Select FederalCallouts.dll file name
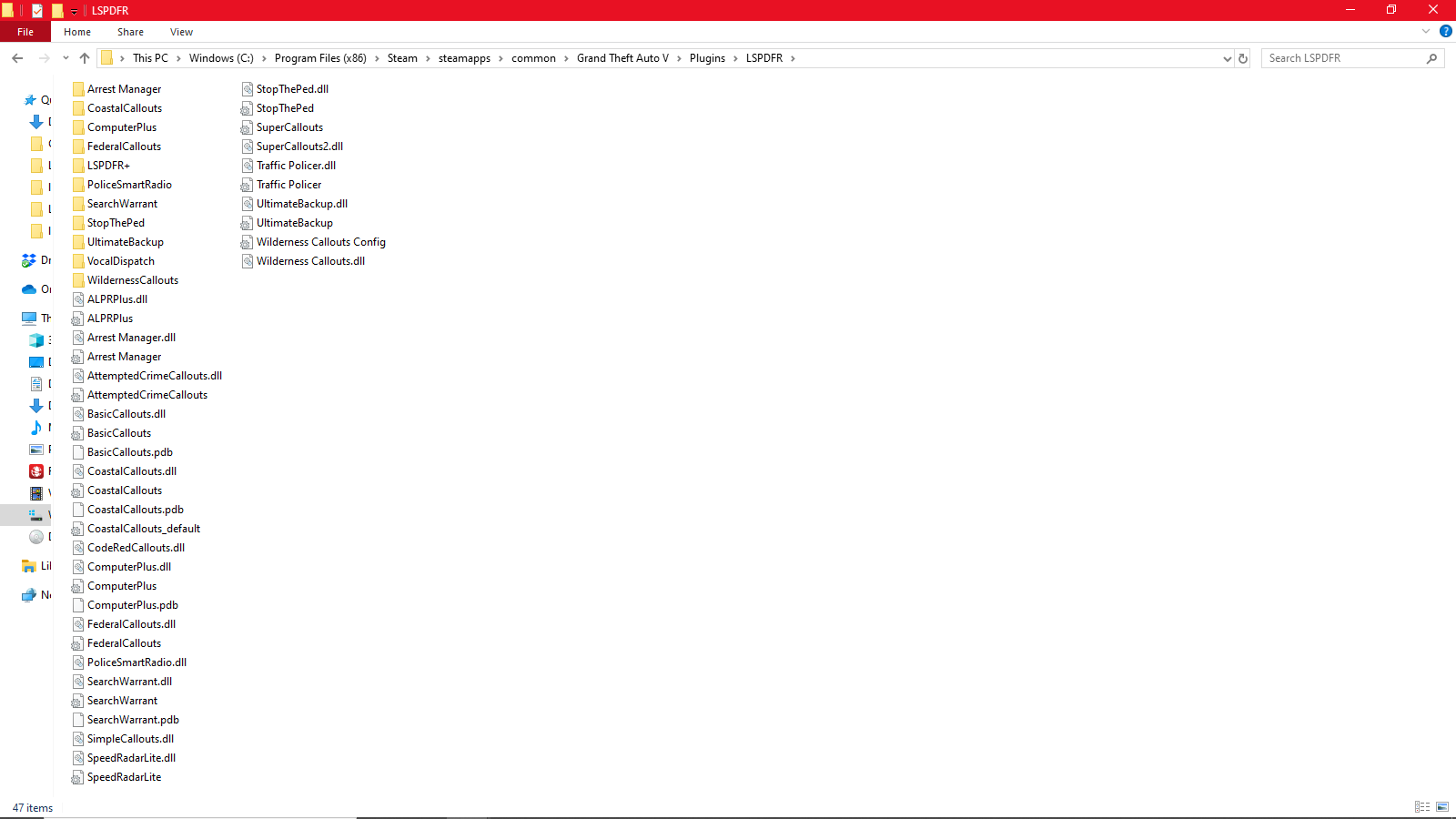The width and height of the screenshot is (1456, 819). pos(131,624)
